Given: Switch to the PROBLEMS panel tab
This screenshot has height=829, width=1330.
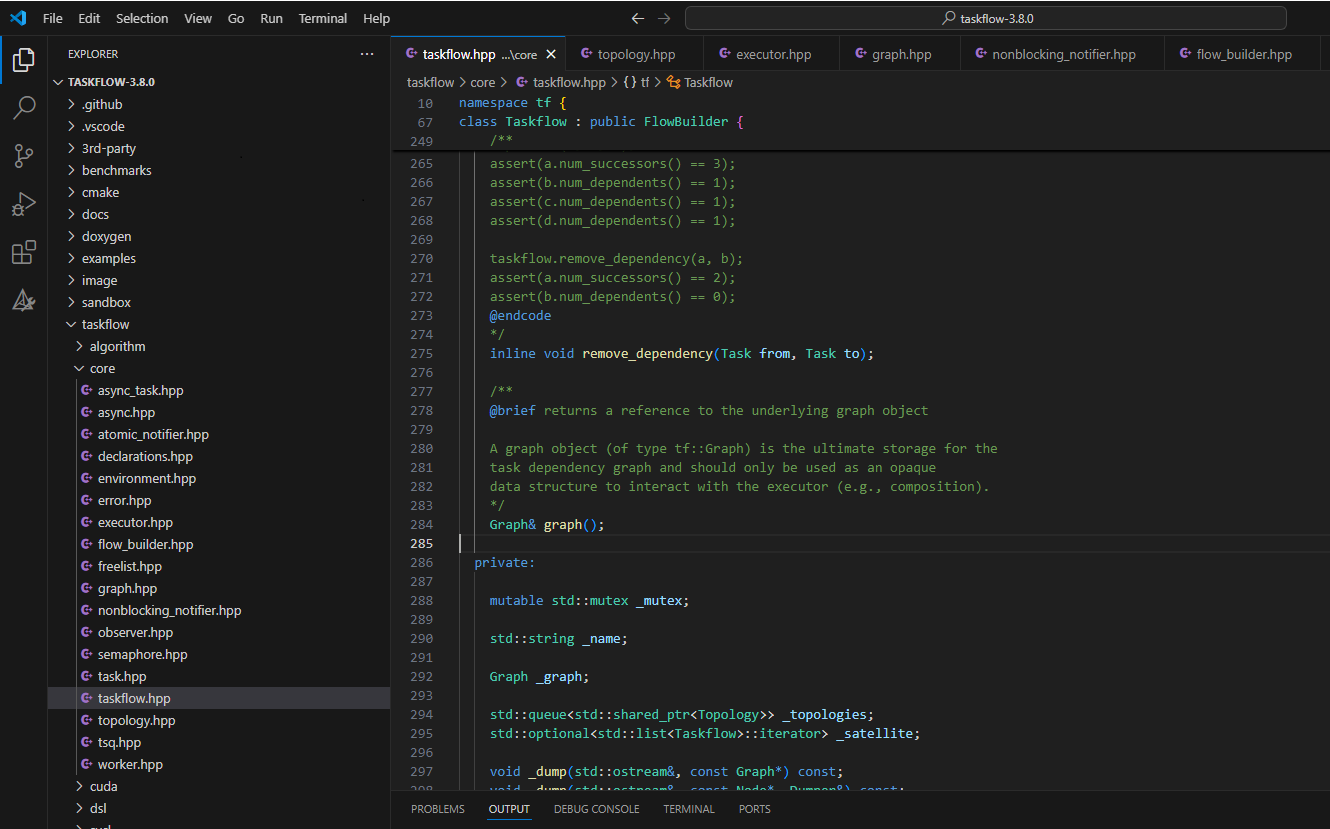Looking at the screenshot, I should (x=437, y=809).
